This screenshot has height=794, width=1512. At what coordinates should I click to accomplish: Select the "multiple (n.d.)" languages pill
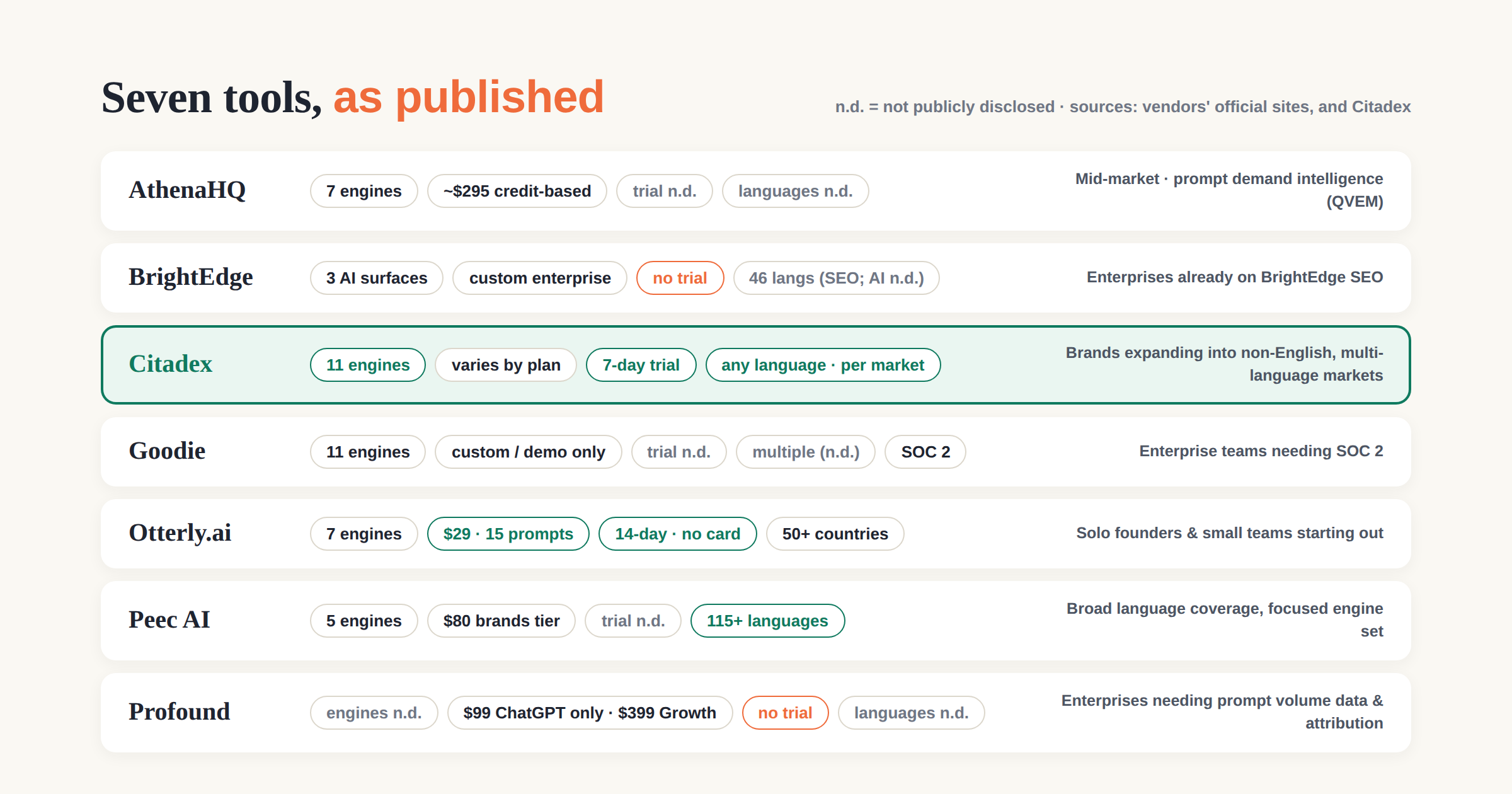click(x=806, y=452)
